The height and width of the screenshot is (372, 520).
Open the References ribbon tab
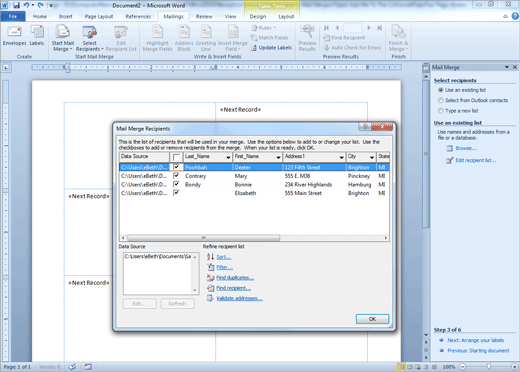coord(138,16)
